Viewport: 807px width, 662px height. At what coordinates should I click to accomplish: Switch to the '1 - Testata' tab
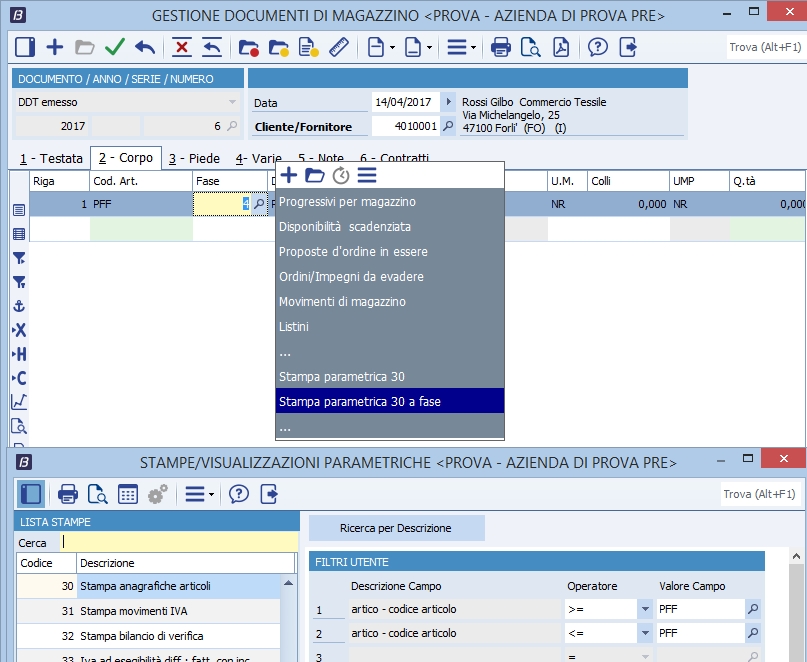click(51, 158)
